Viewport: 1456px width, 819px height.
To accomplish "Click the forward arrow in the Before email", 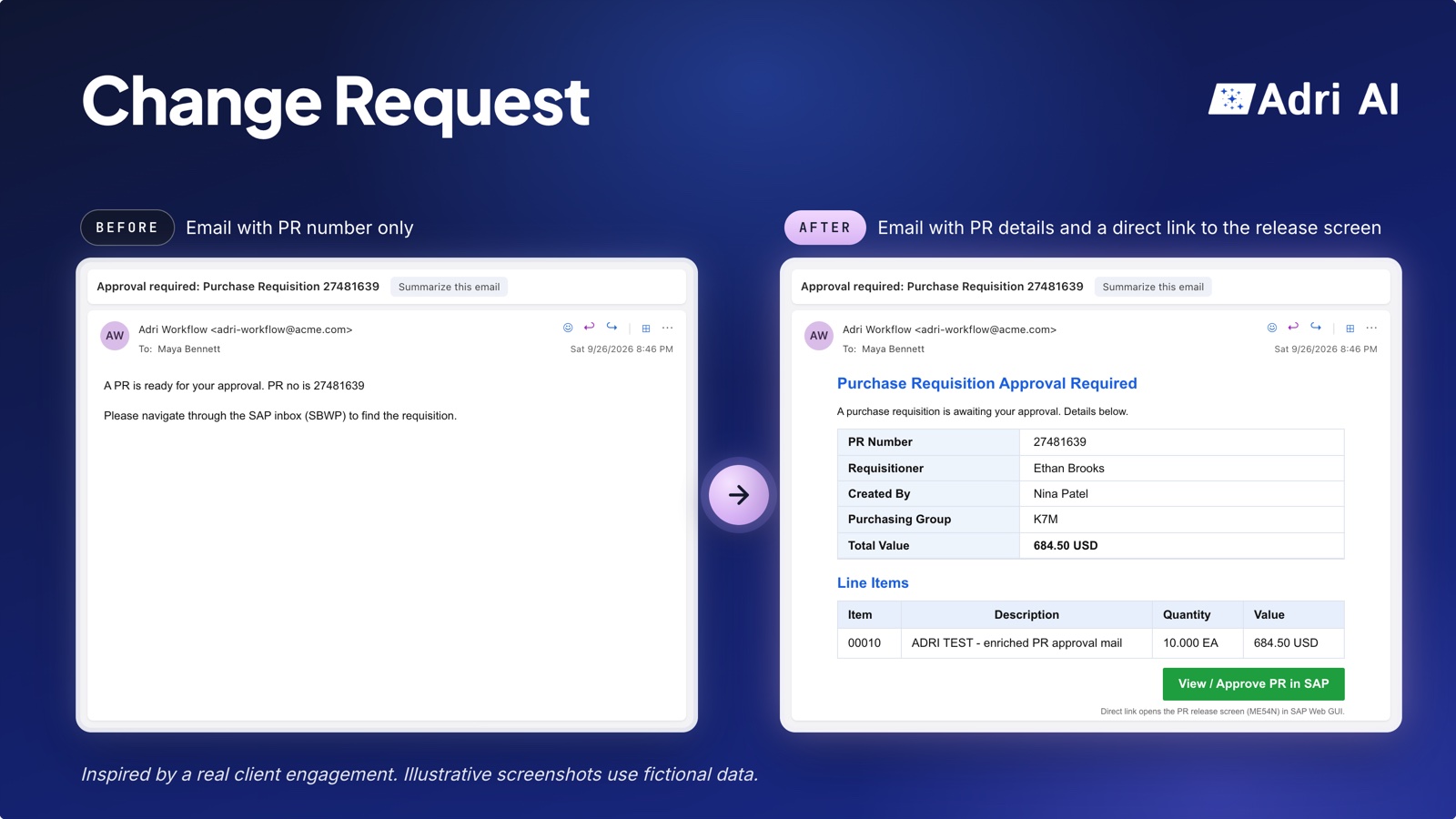I will point(612,327).
